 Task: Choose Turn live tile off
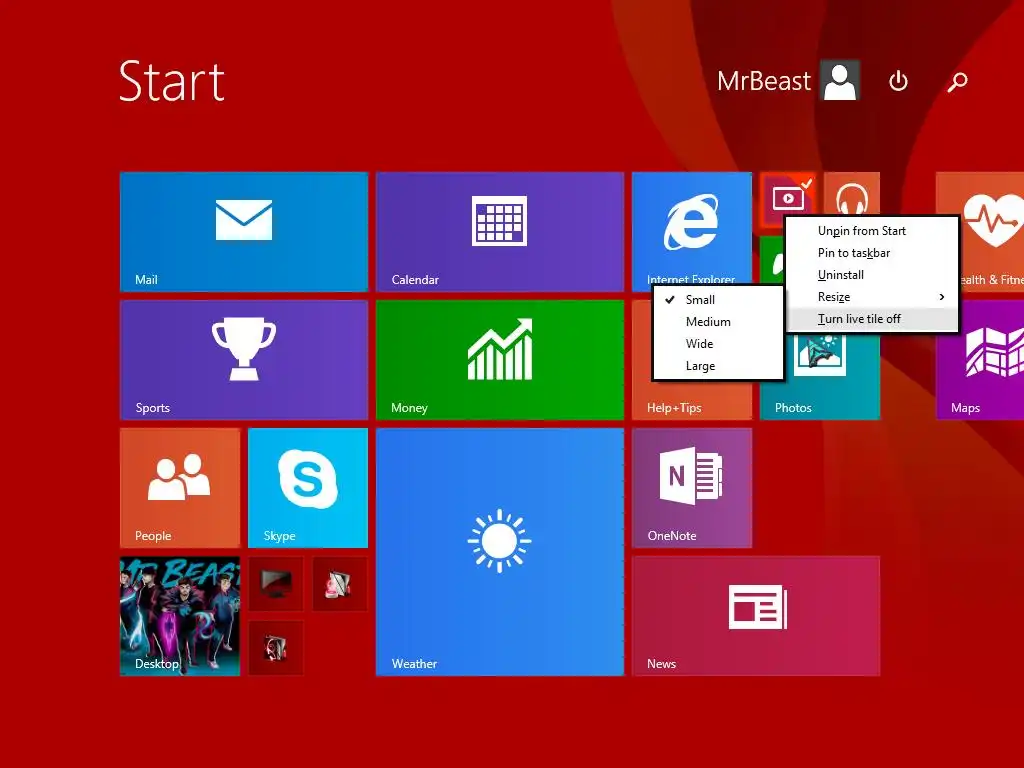(x=872, y=319)
